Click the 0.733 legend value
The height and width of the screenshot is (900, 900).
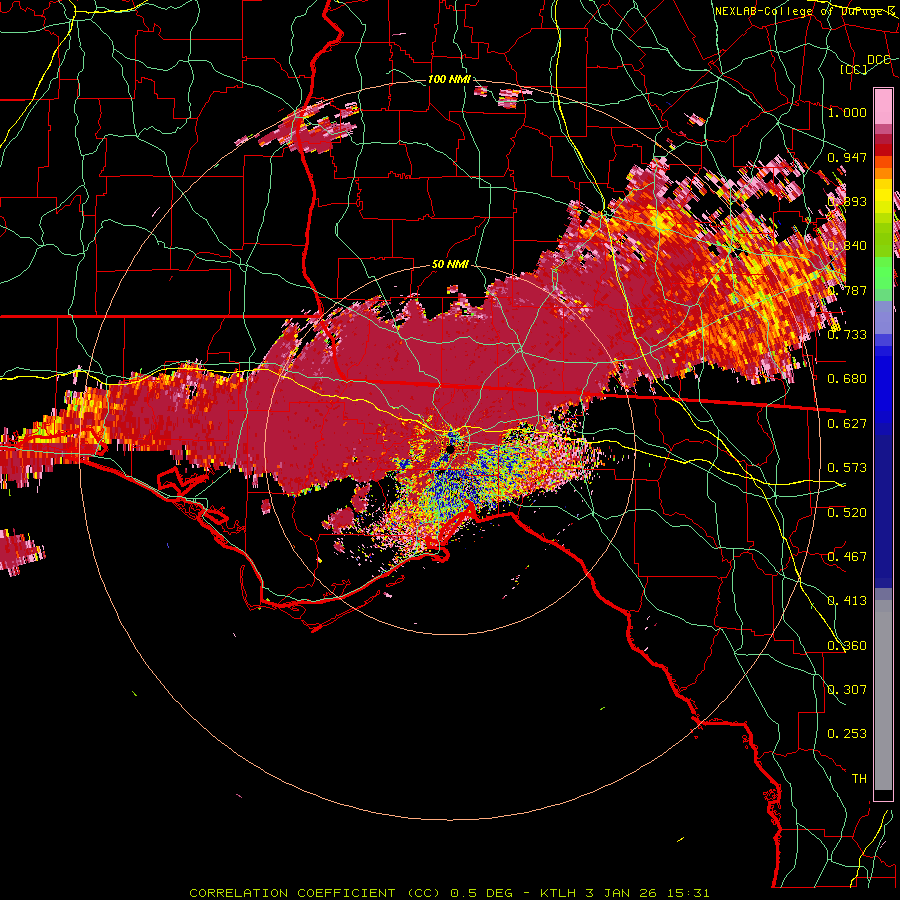coord(847,335)
